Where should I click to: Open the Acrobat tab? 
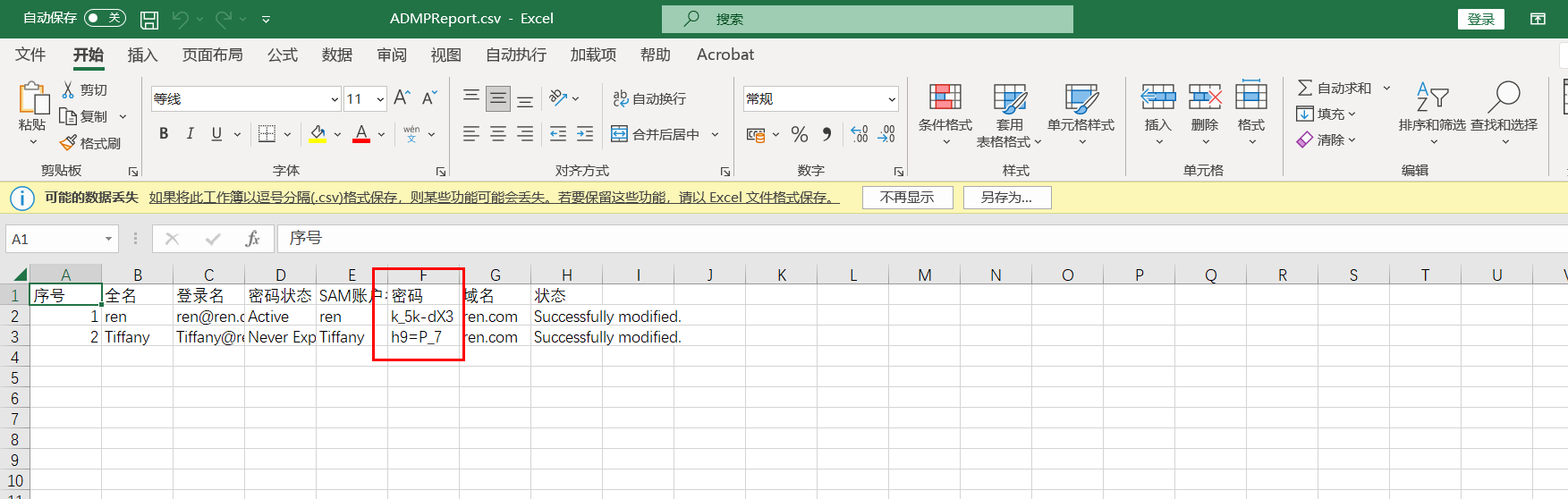(725, 55)
